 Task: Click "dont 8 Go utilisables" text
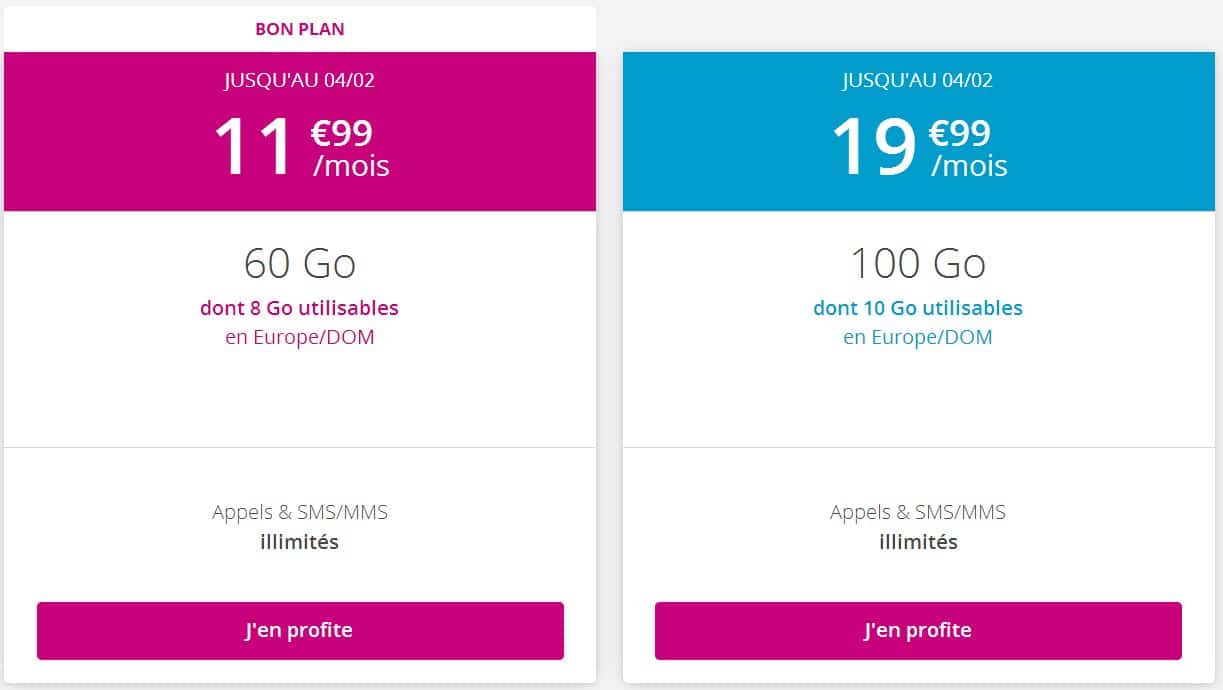[300, 308]
